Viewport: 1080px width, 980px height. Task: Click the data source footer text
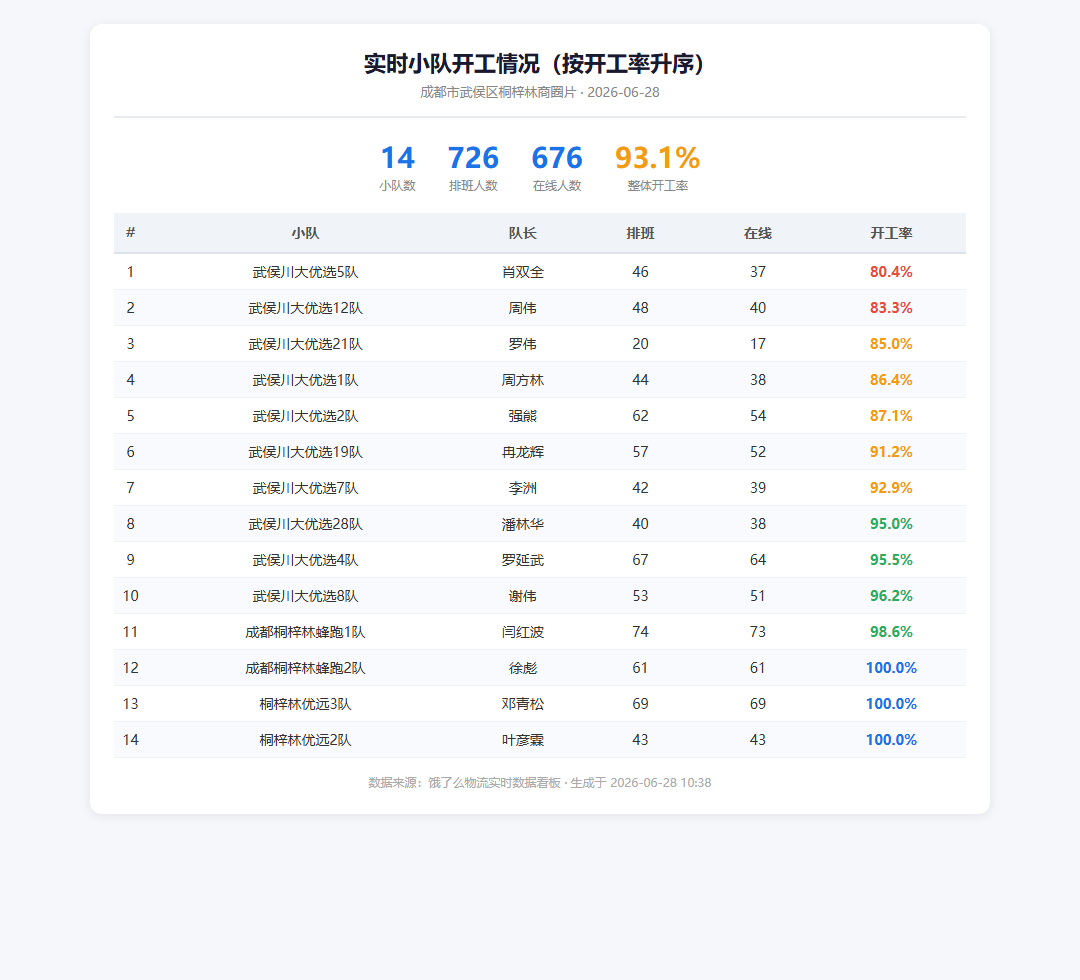pyautogui.click(x=540, y=783)
